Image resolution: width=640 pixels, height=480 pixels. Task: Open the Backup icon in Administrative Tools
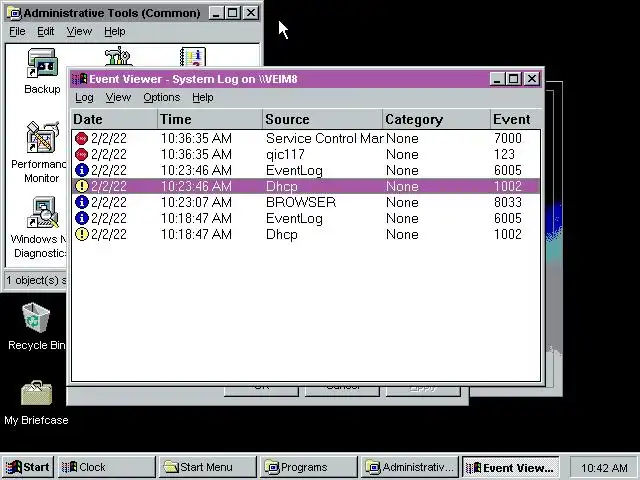coord(42,63)
